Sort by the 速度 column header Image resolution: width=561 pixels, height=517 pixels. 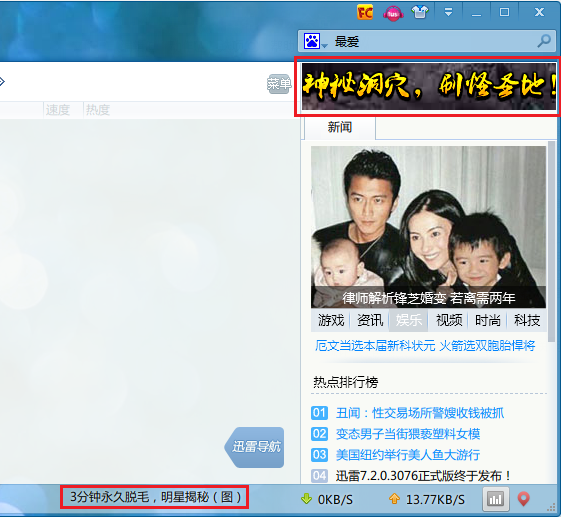(x=58, y=110)
